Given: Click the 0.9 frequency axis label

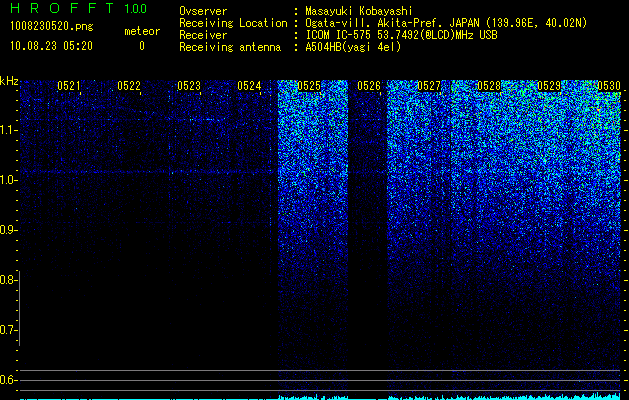Looking at the screenshot, I should pyautogui.click(x=7, y=230).
